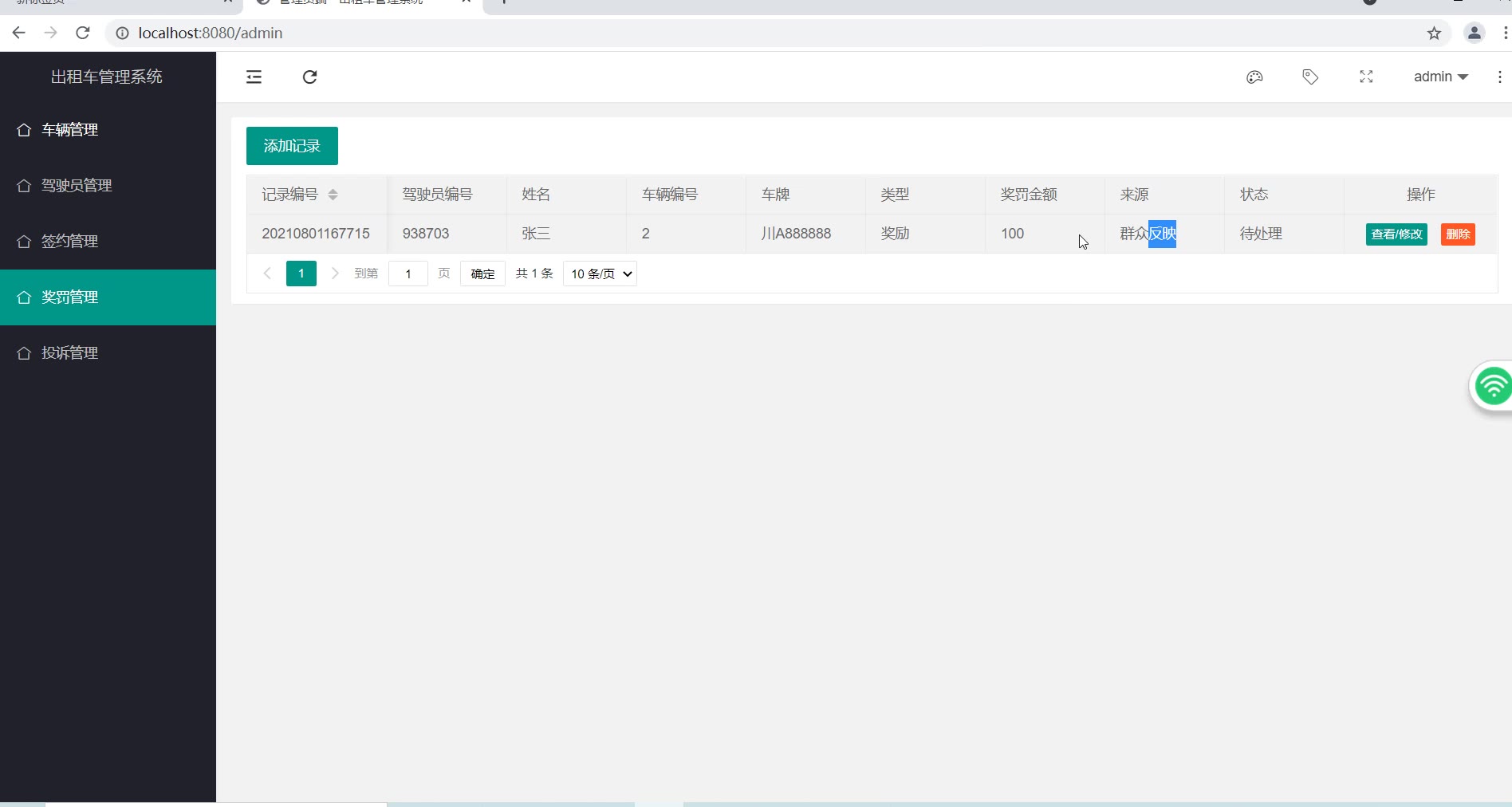Click 查看/修改 for record 20210801167715

click(1396, 234)
